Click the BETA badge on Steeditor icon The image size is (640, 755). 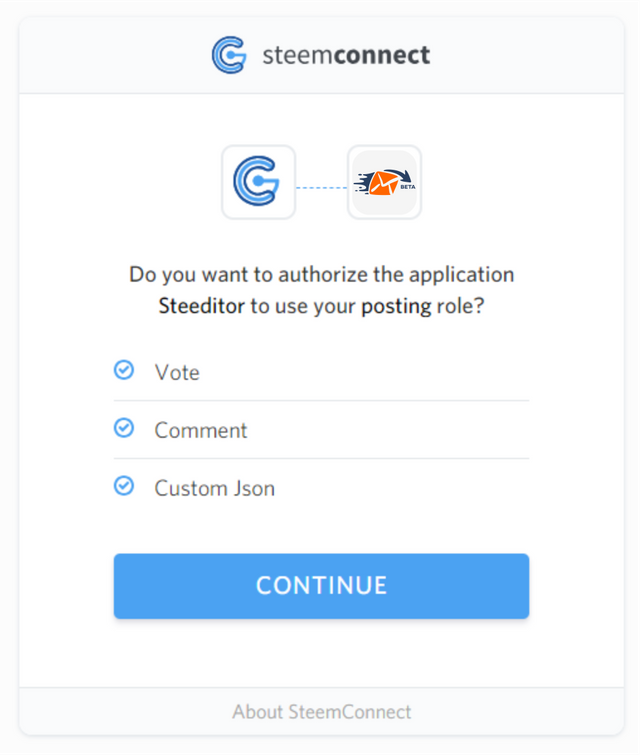point(408,187)
